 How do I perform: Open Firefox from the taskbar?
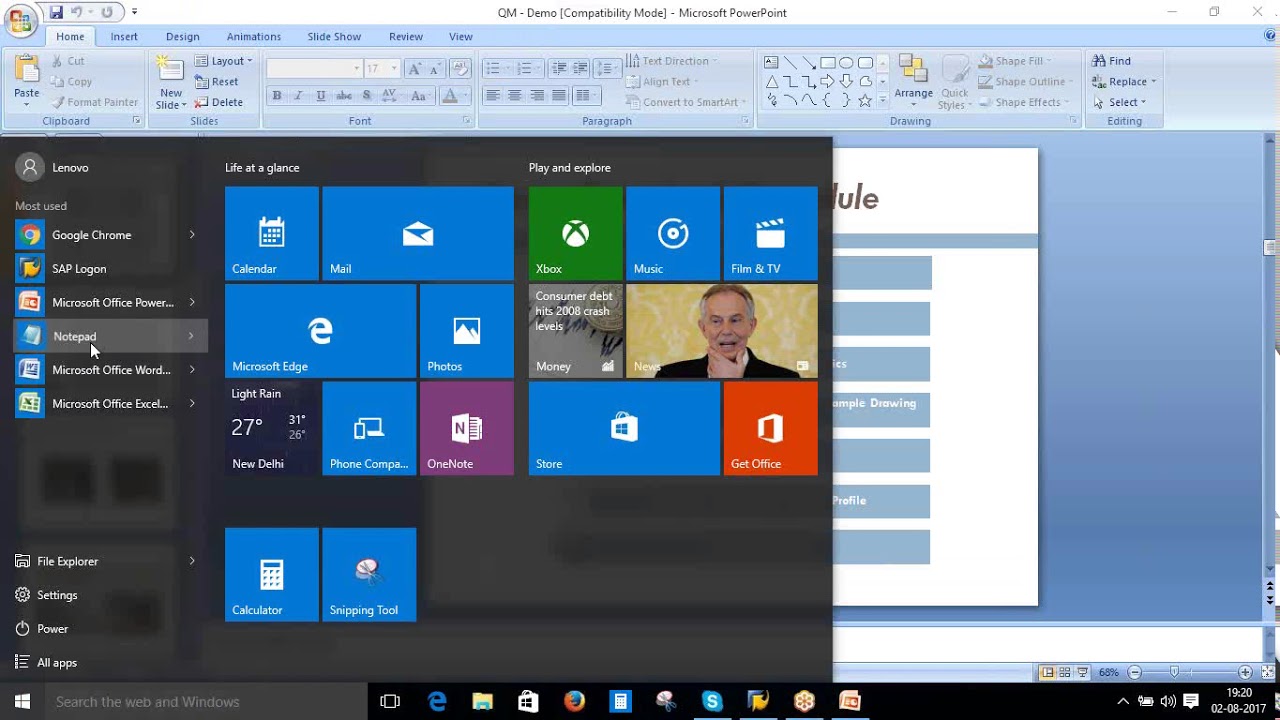tap(574, 702)
